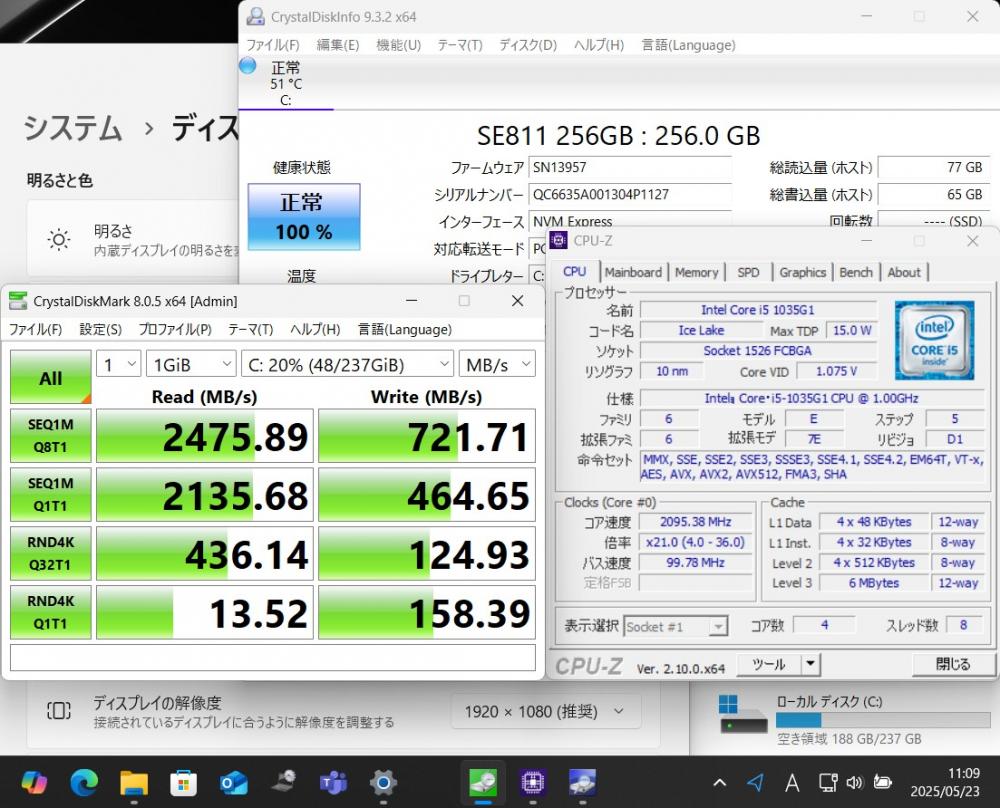Open CrystalDiskMark プロファイル(P) menu

(x=175, y=330)
